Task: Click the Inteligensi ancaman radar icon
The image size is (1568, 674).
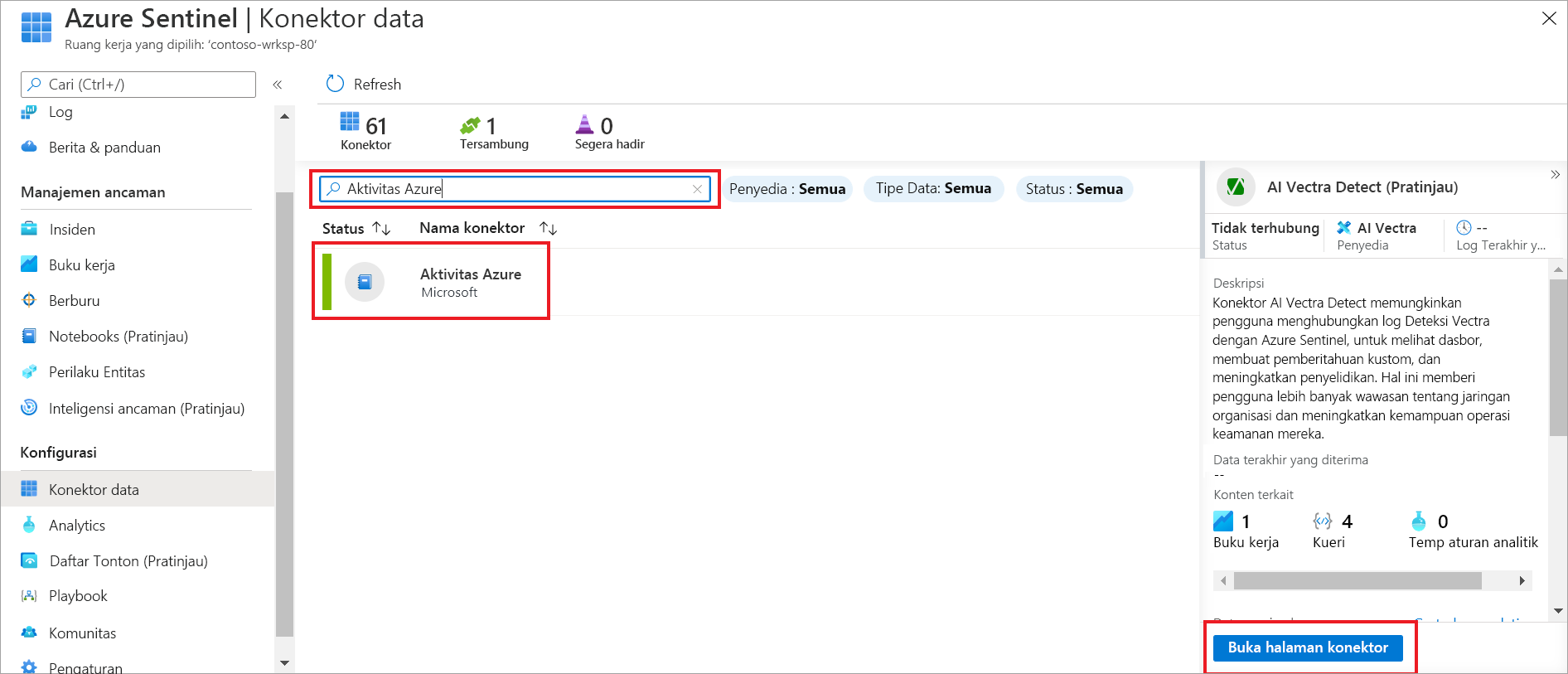Action: tap(29, 407)
